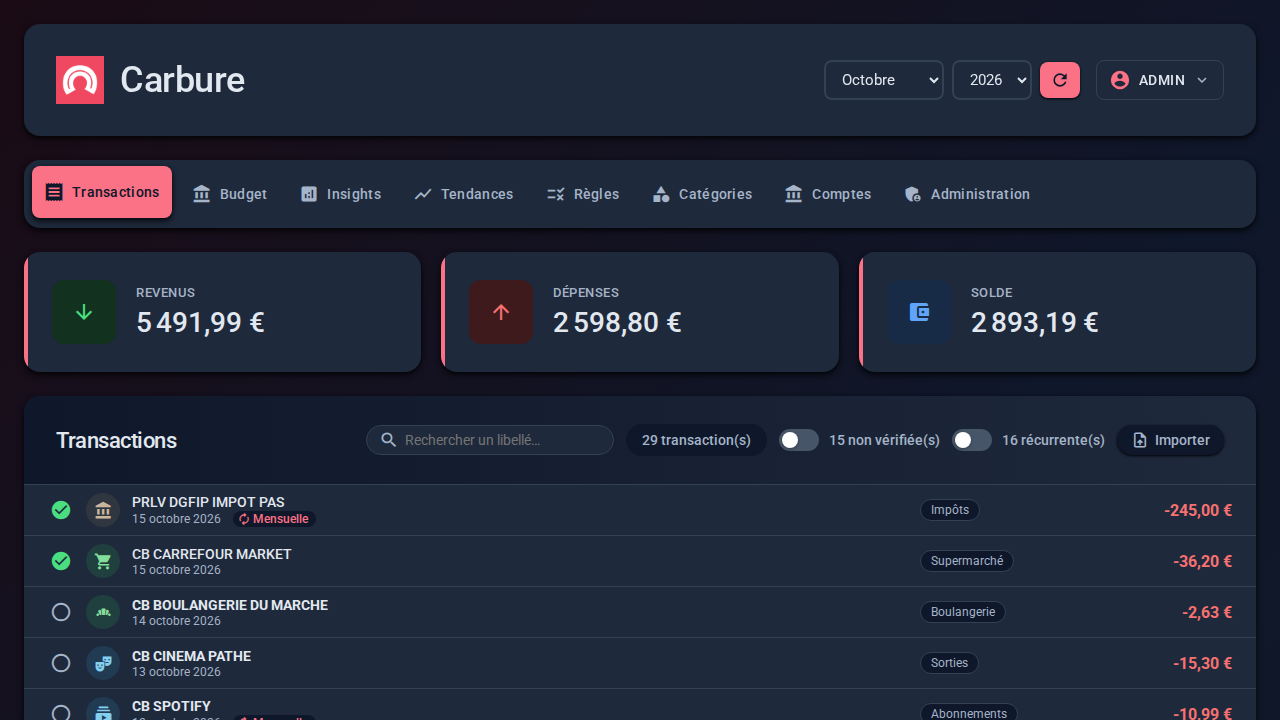Open the month dropdown showing Octobre
The width and height of the screenshot is (1280, 720).
click(x=884, y=80)
